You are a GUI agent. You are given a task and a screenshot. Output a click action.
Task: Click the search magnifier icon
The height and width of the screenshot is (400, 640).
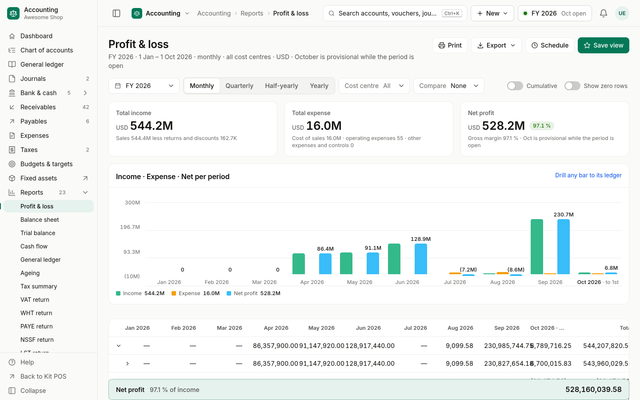[331, 13]
